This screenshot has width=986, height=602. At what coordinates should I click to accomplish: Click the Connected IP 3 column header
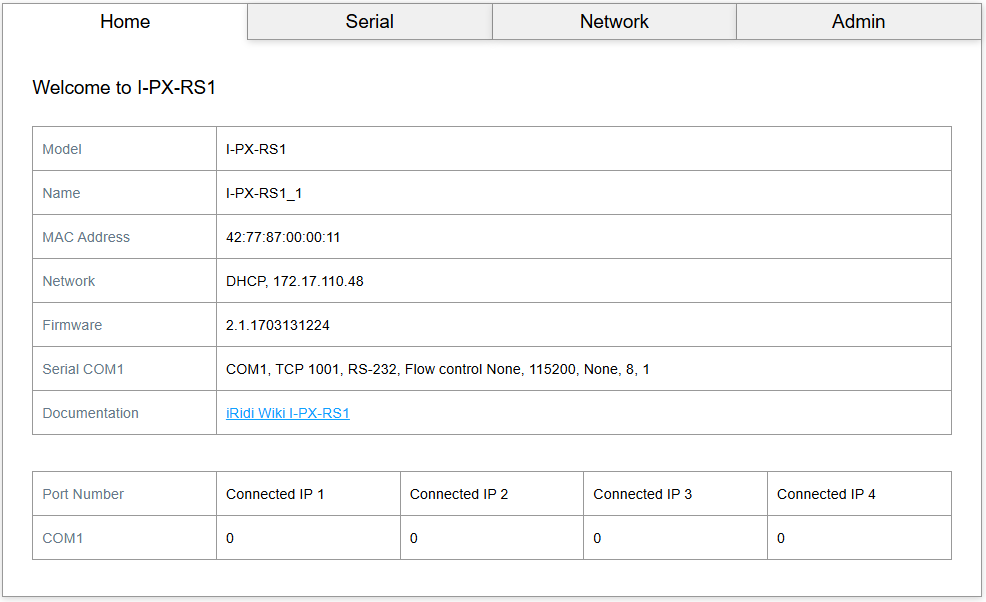point(642,494)
